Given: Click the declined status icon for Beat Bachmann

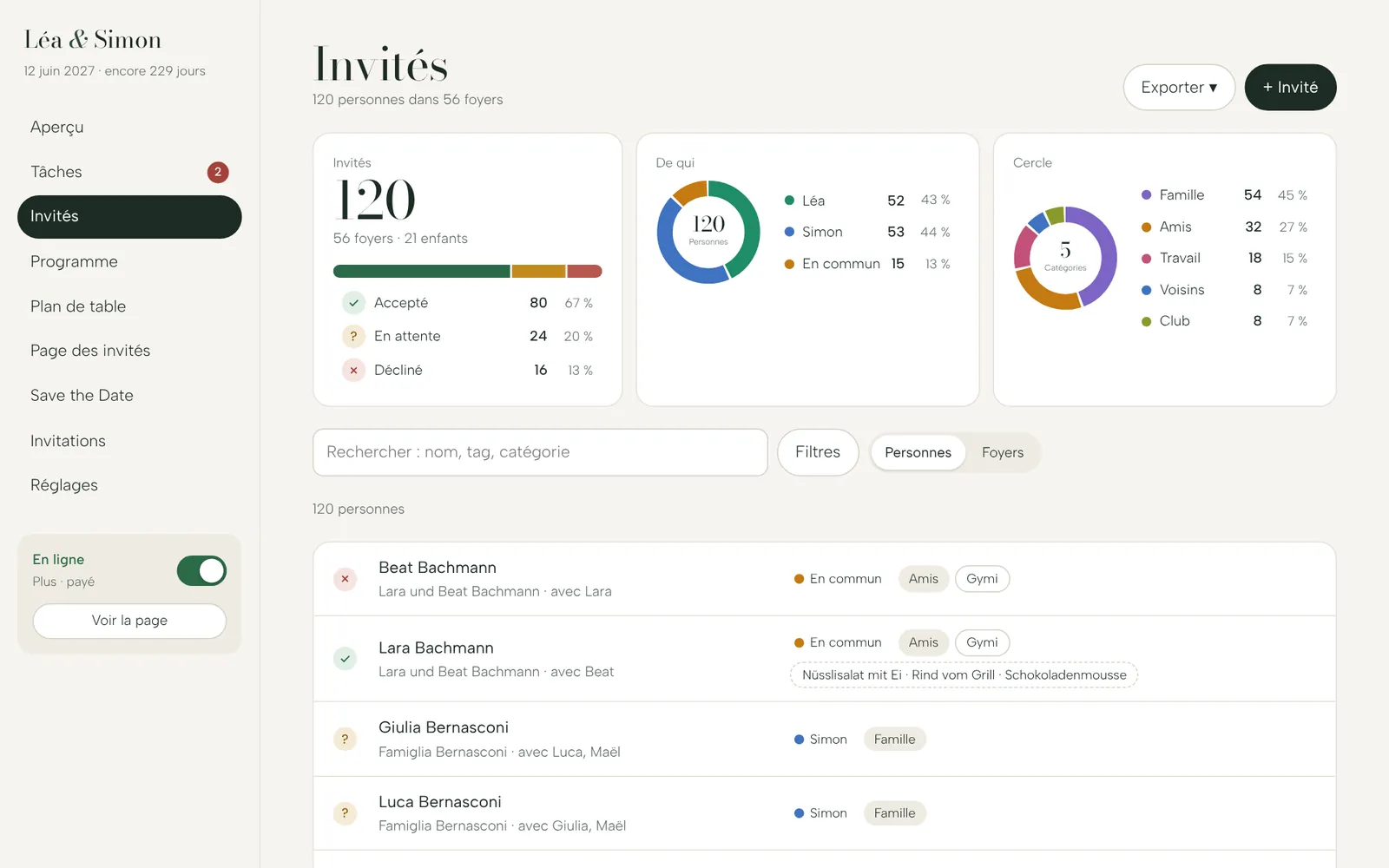Looking at the screenshot, I should click(345, 579).
